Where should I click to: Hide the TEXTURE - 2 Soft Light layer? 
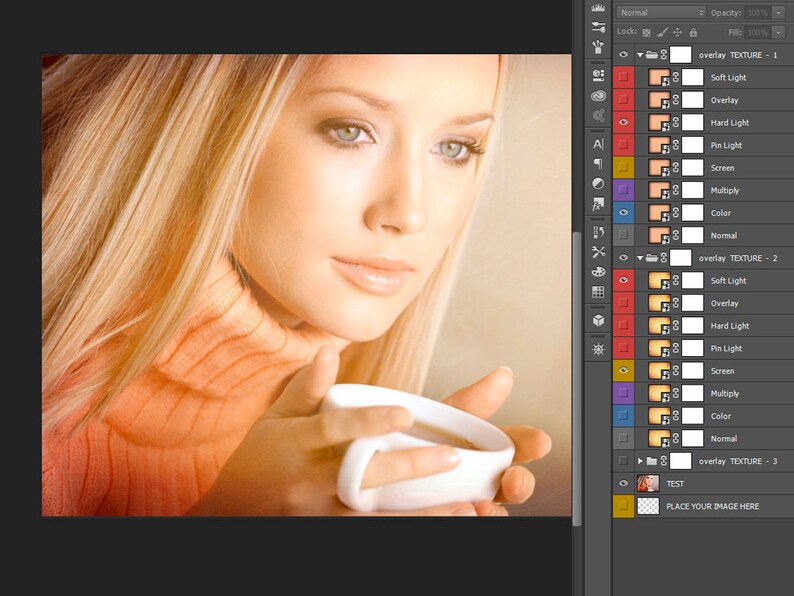(x=623, y=280)
